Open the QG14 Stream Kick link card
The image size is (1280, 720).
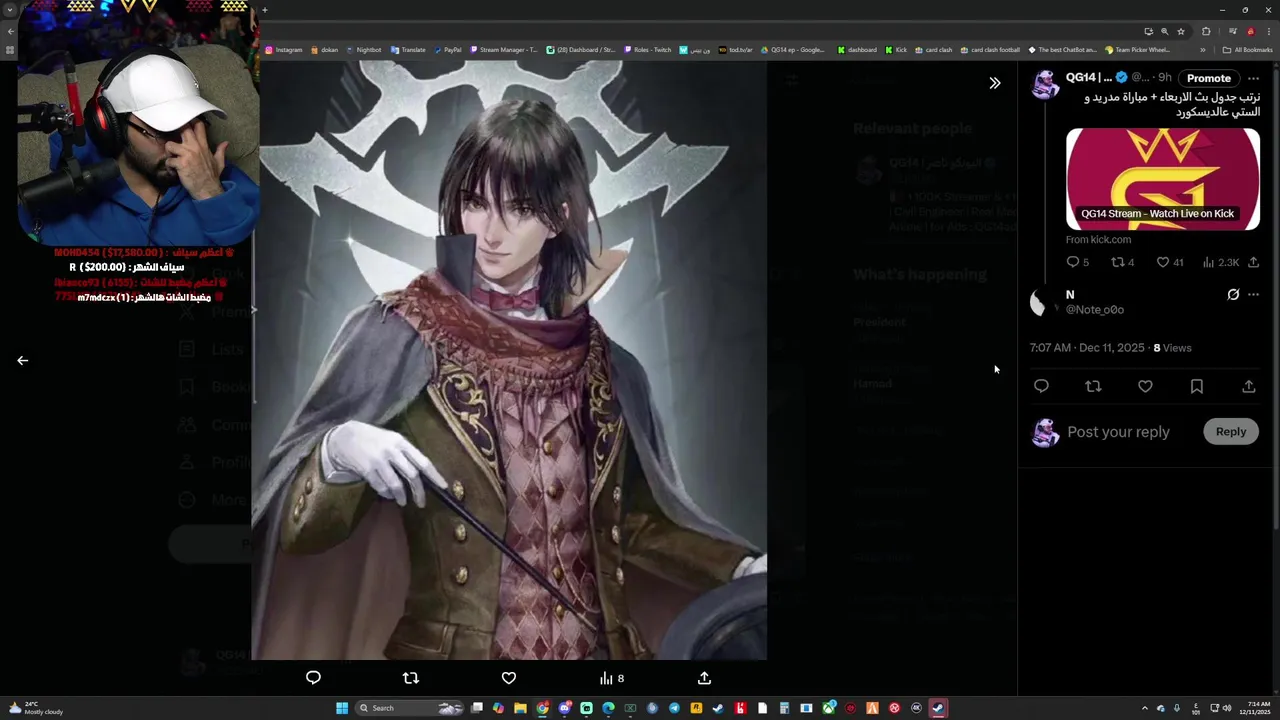coord(1163,179)
